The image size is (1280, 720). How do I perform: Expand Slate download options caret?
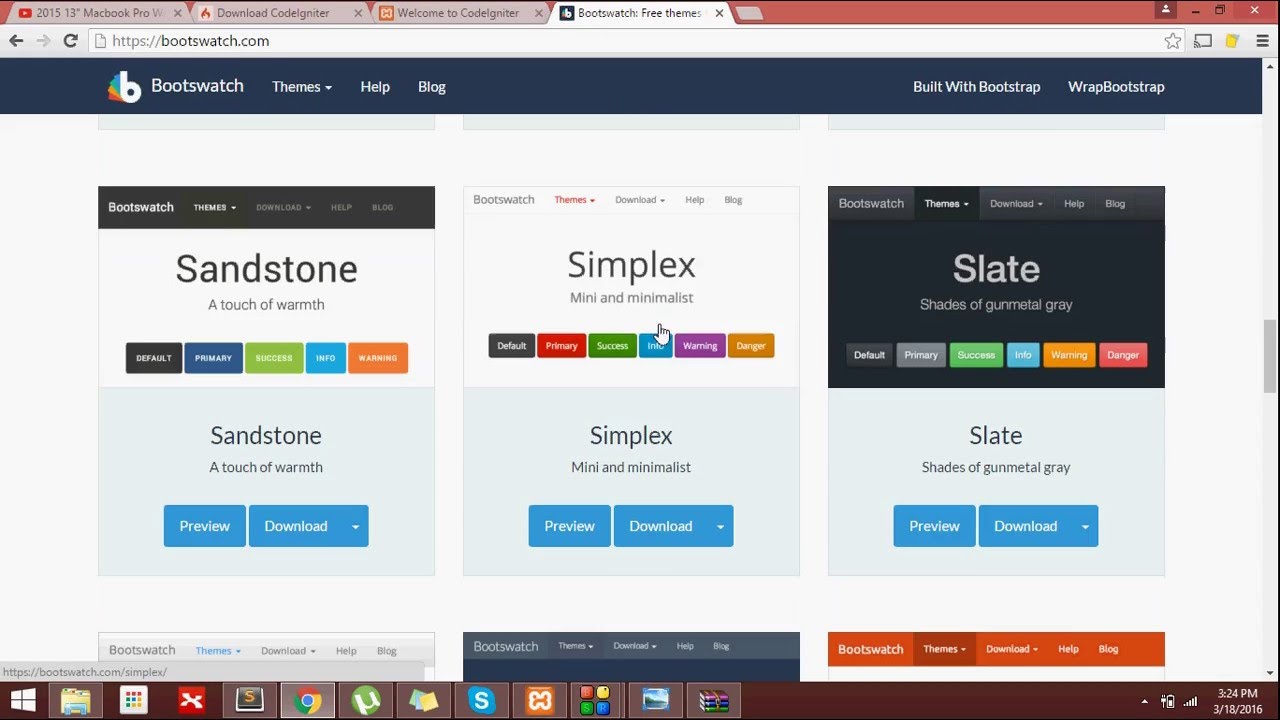pyautogui.click(x=1085, y=526)
